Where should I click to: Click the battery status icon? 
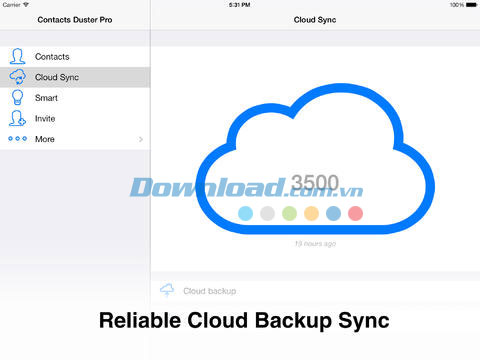pos(472,5)
